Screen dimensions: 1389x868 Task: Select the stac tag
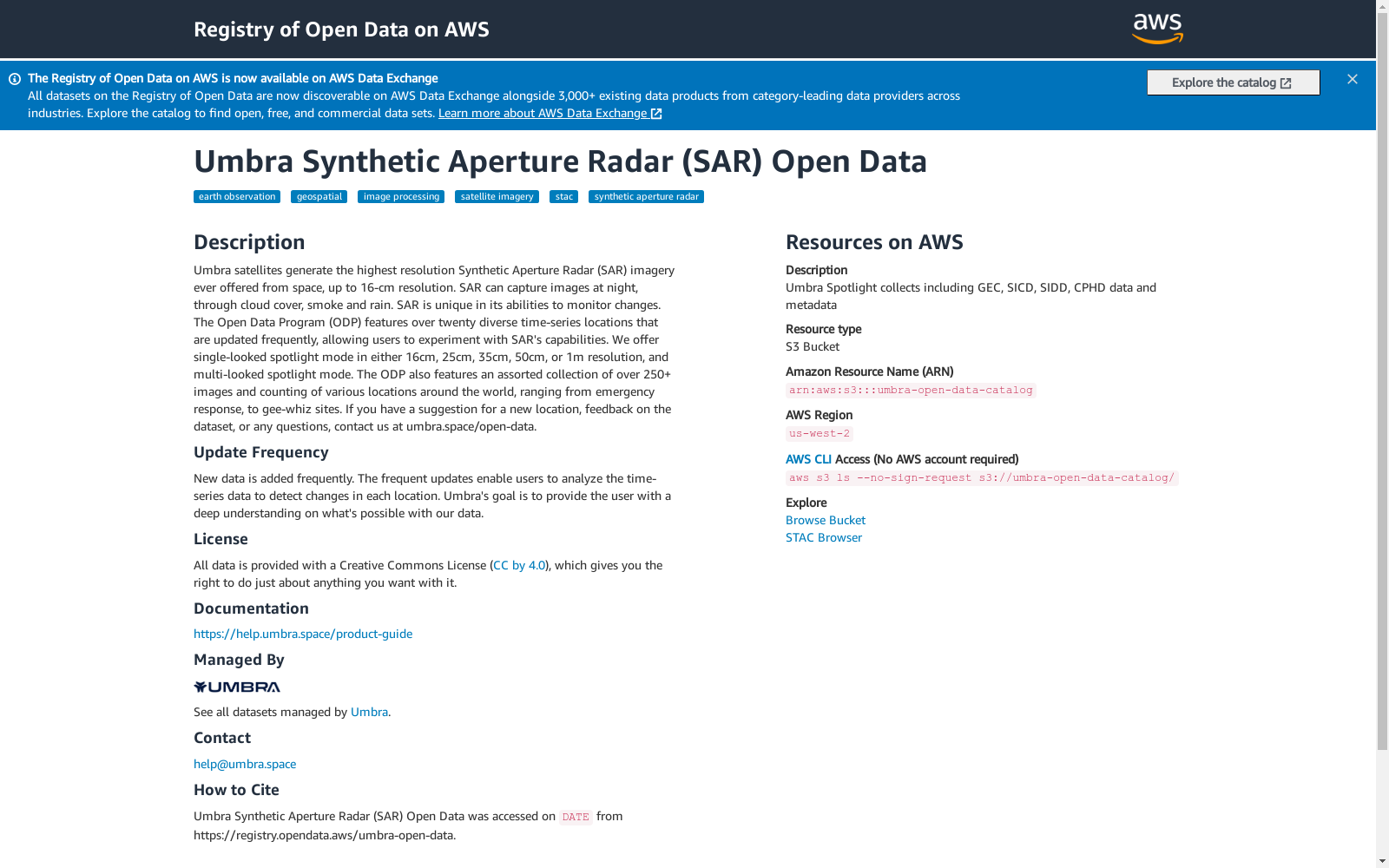pos(564,197)
